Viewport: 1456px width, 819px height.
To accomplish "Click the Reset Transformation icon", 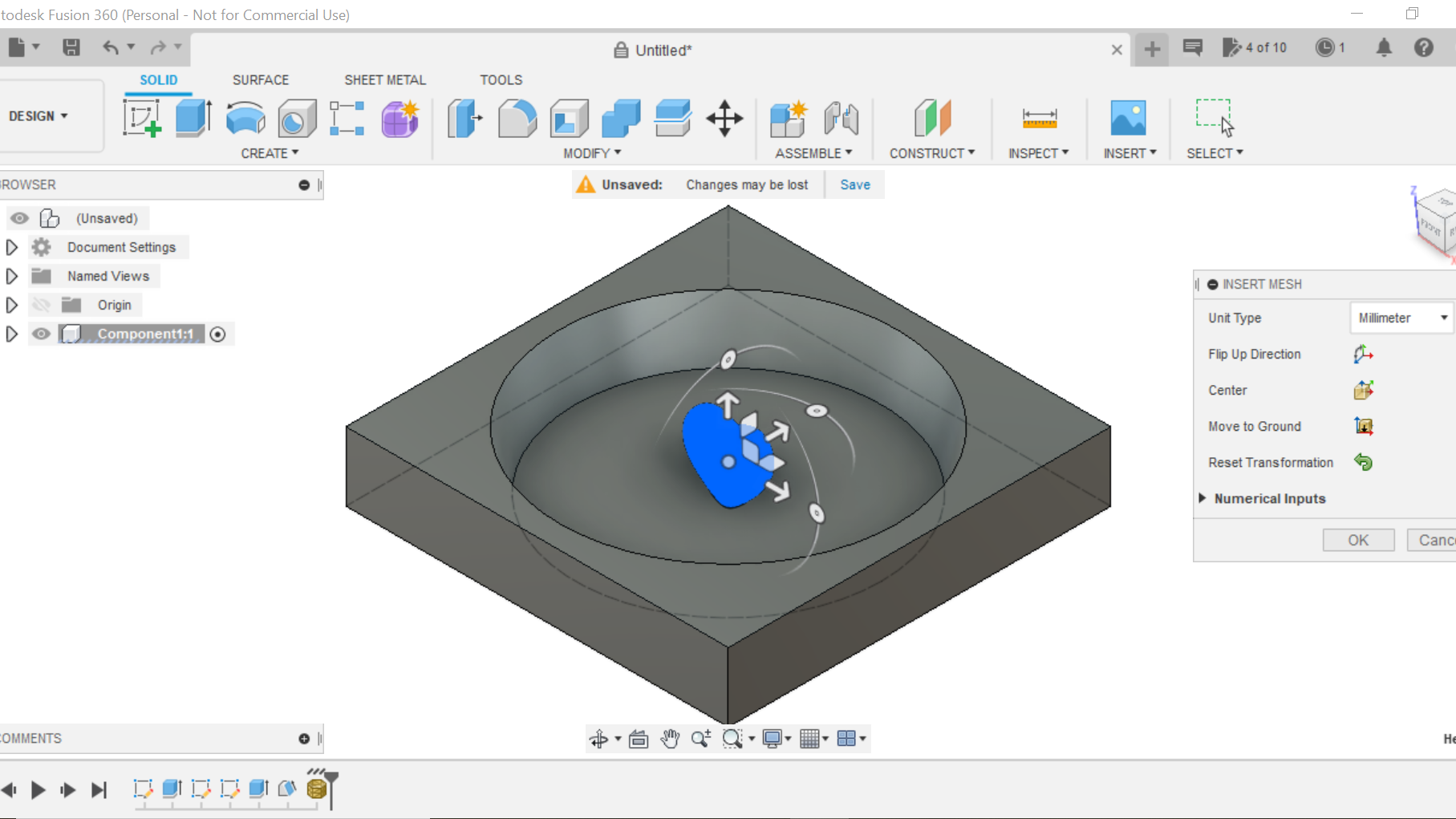I will 1363,462.
